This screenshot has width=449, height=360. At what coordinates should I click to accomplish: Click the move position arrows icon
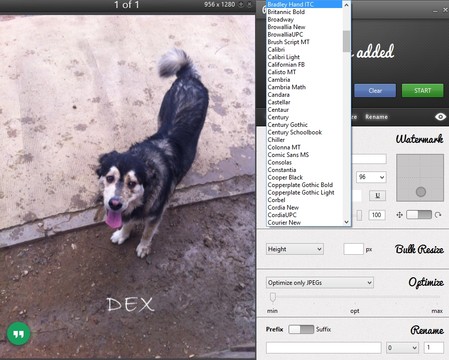click(x=399, y=215)
